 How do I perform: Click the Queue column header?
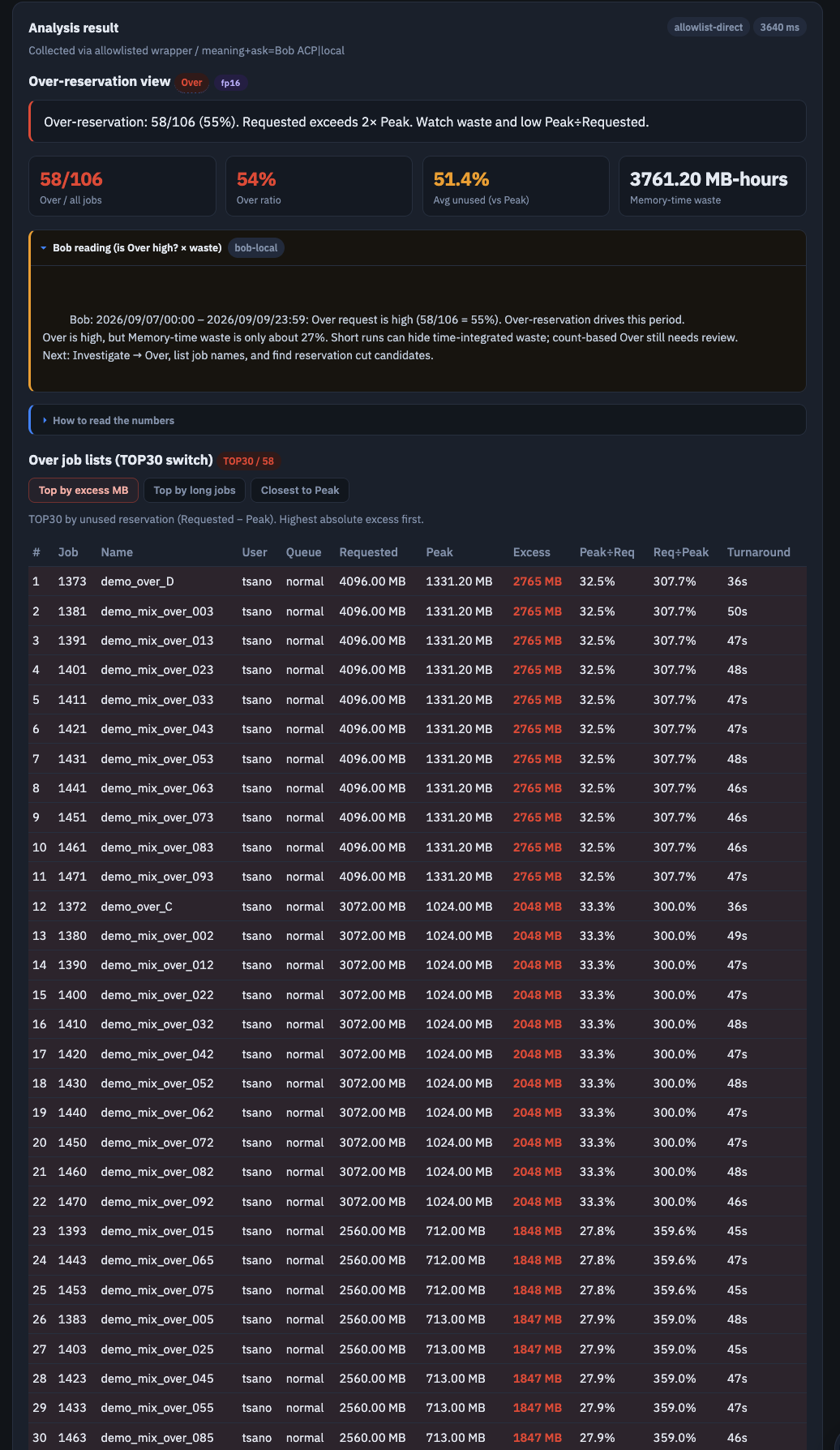[303, 552]
